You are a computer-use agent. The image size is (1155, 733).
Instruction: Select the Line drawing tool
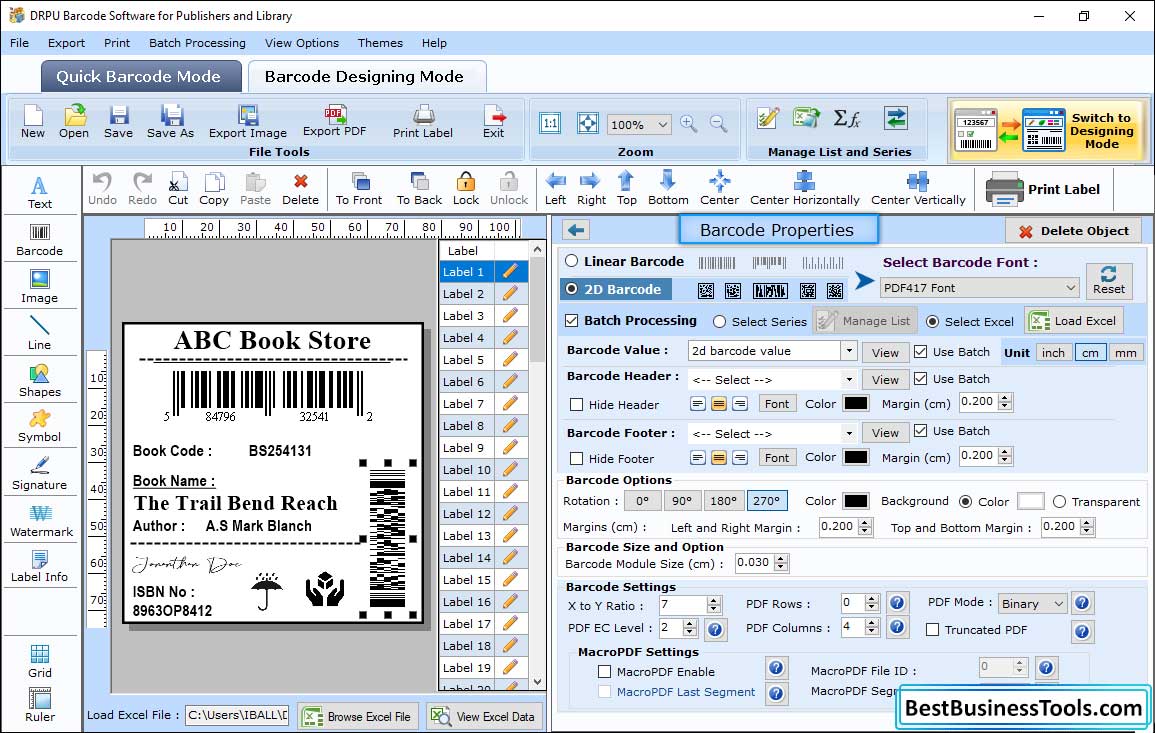coord(40,334)
